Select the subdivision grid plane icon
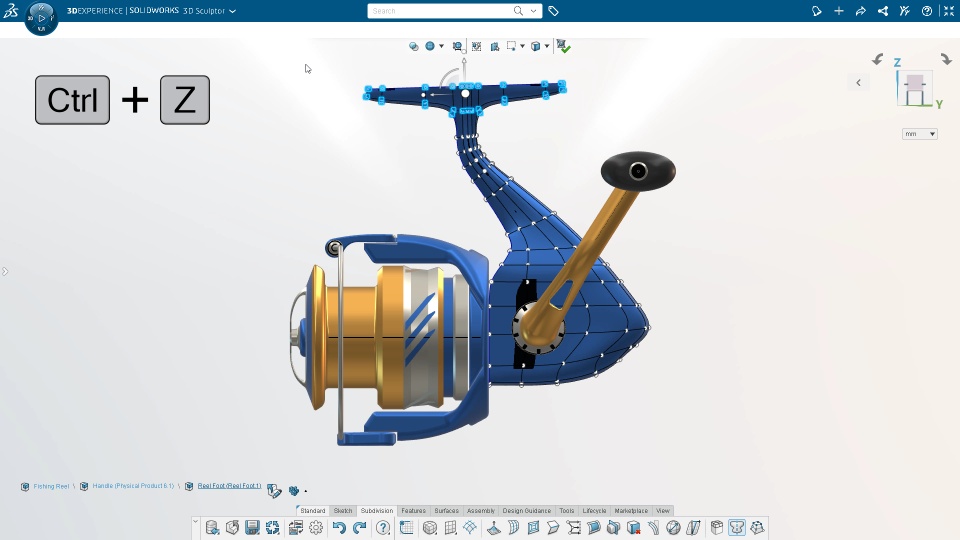Image resolution: width=960 pixels, height=540 pixels. pos(450,527)
